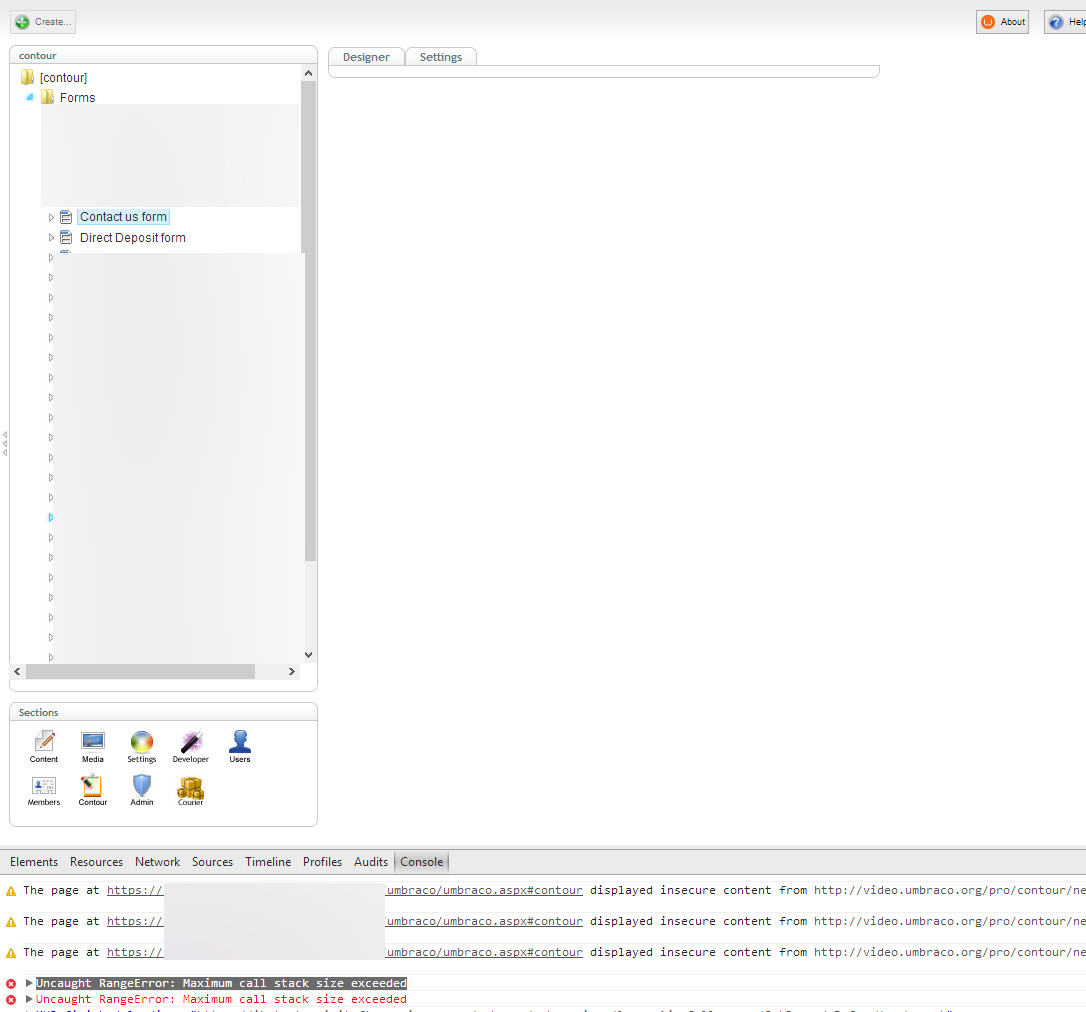
Task: Open the Users section icon
Action: (240, 743)
